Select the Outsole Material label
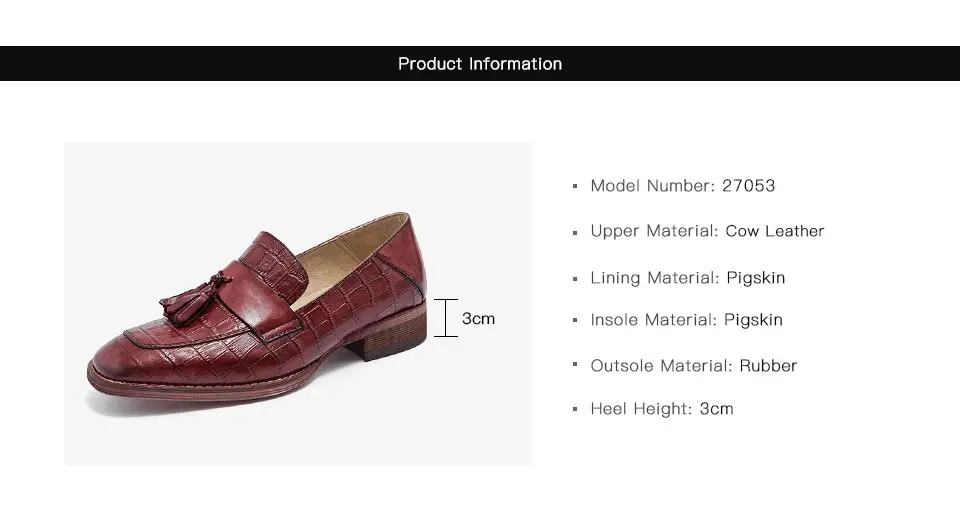Image resolution: width=960 pixels, height=527 pixels. pyautogui.click(x=661, y=366)
